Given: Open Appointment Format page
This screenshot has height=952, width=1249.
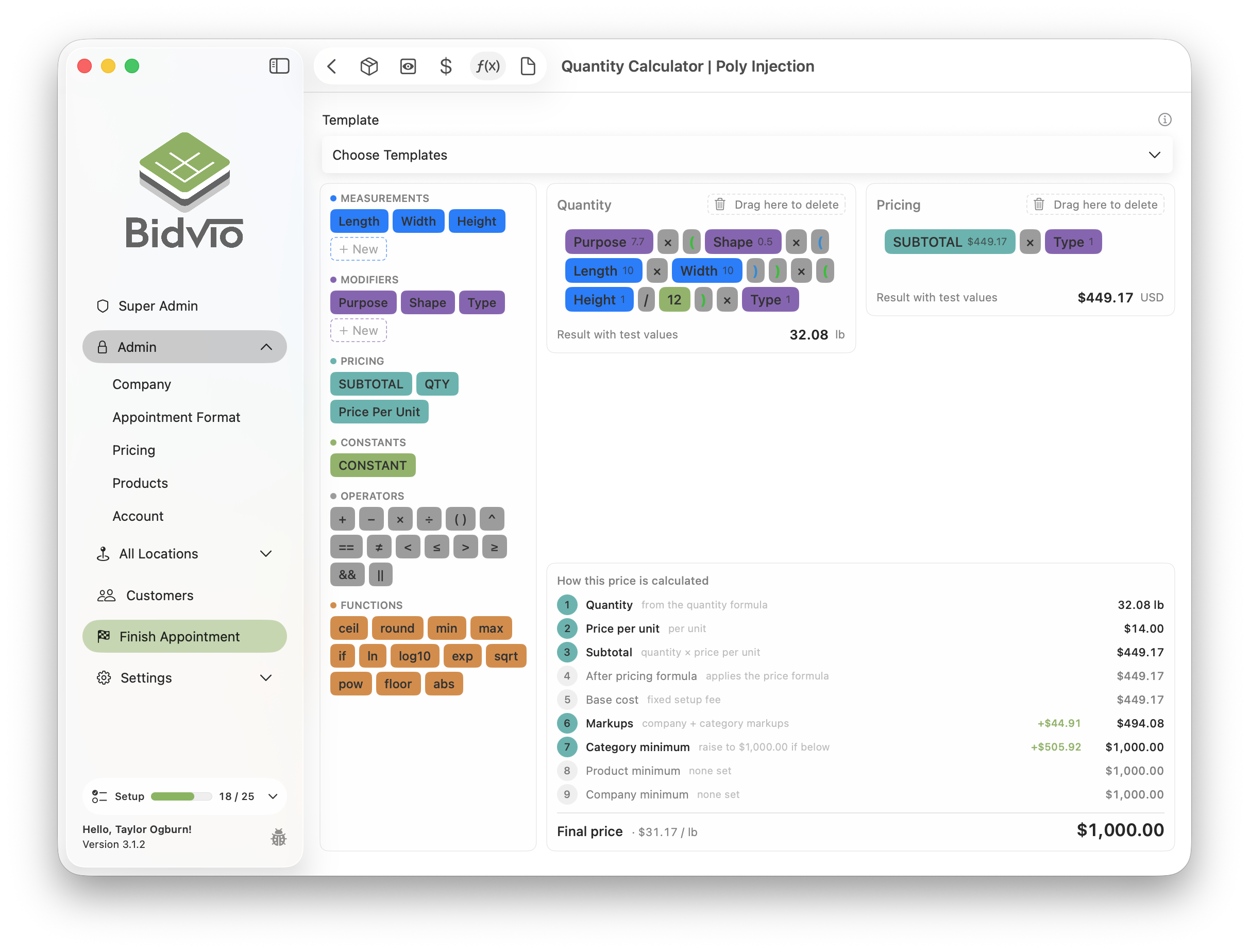Looking at the screenshot, I should point(176,417).
